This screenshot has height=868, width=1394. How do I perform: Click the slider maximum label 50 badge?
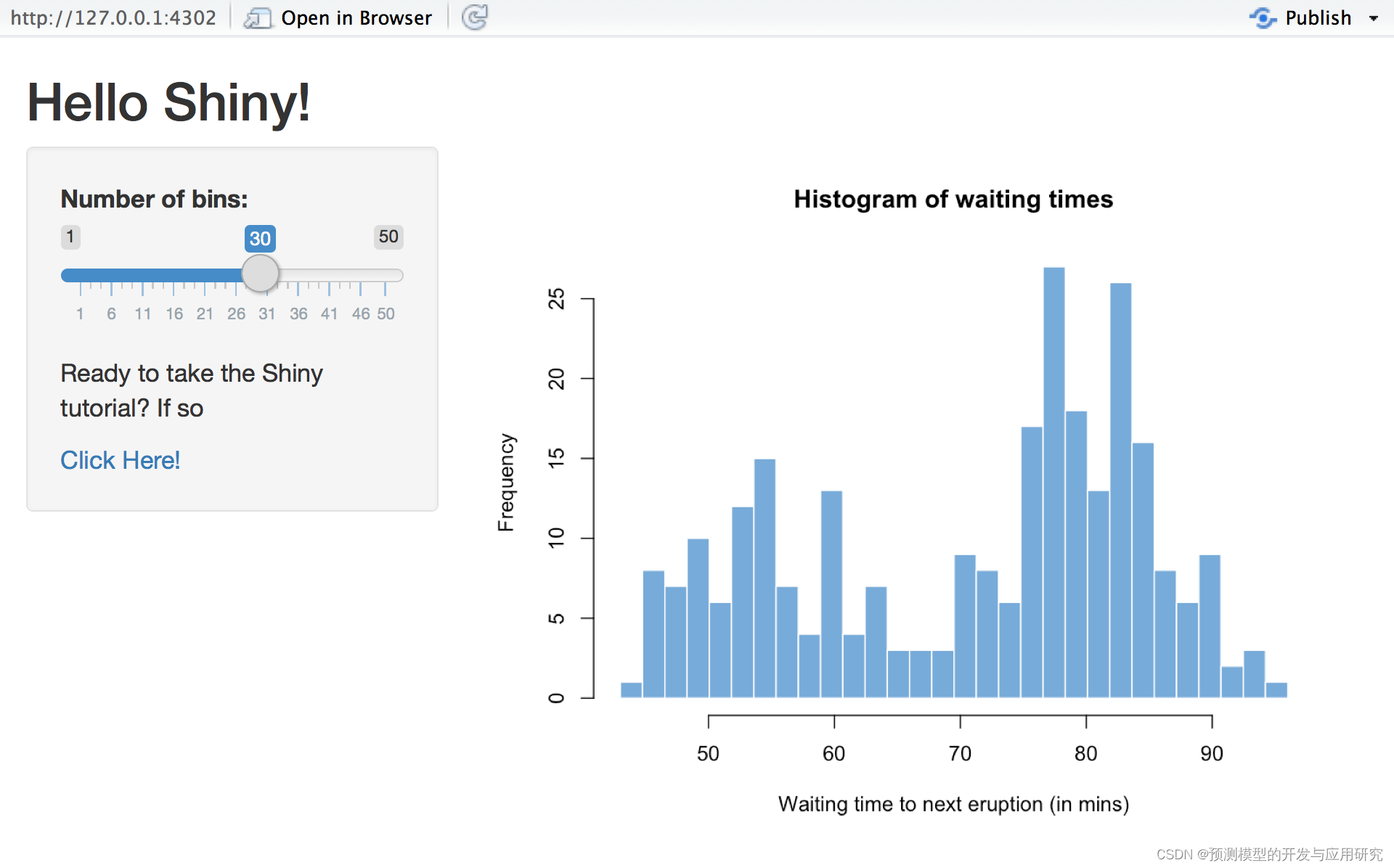click(388, 237)
